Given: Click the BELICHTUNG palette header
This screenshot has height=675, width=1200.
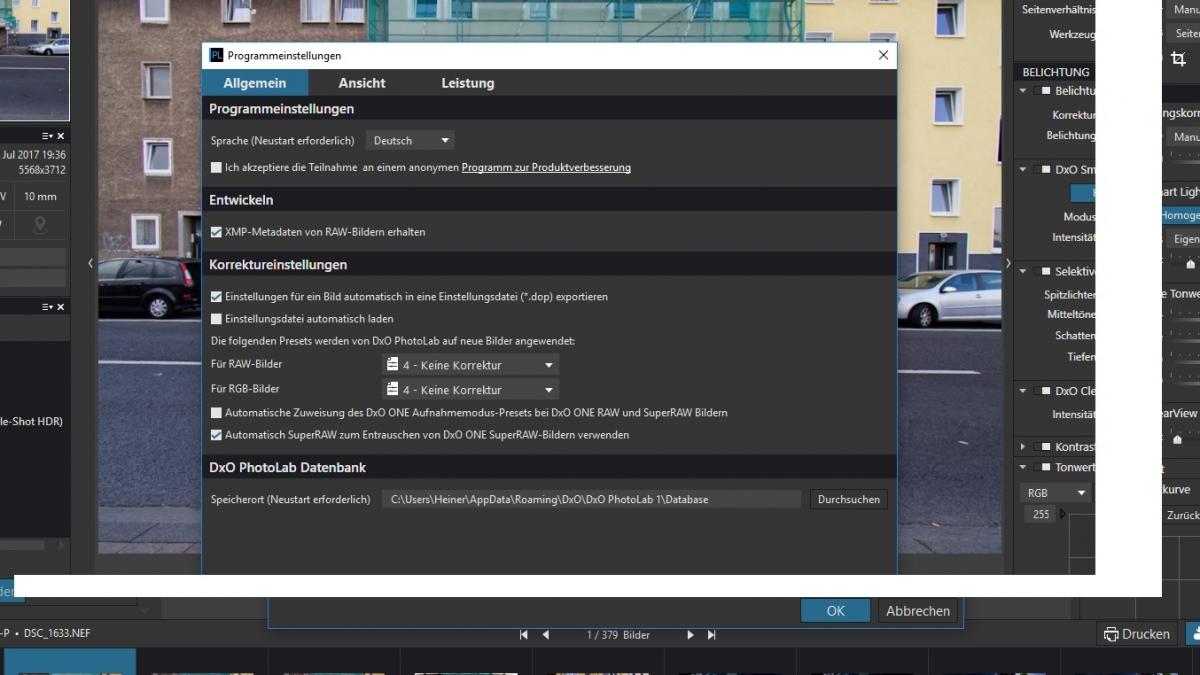Looking at the screenshot, I should point(1055,72).
